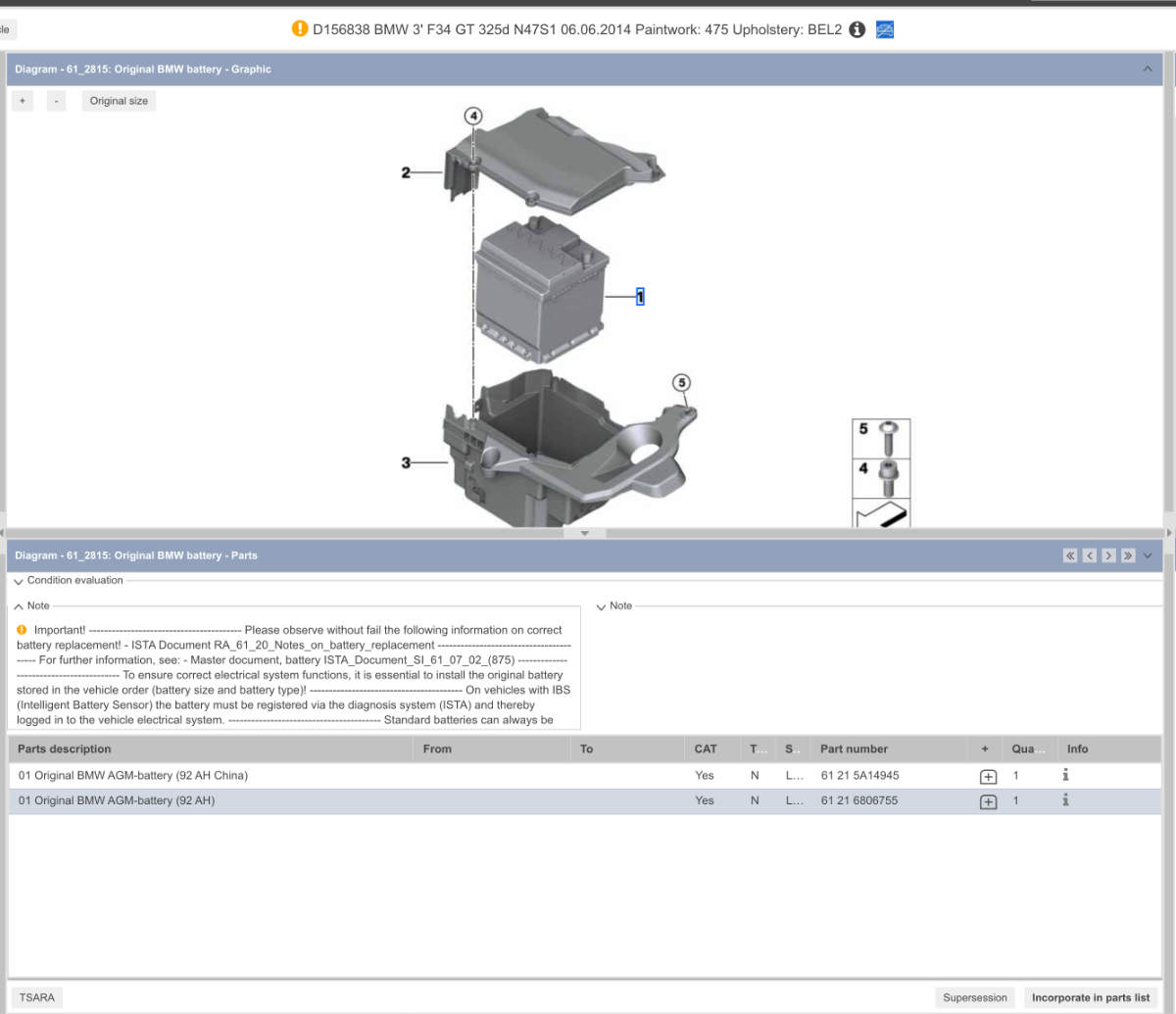
Task: Click the Diagram 61_2815 Graphic panel title
Action: 143,70
